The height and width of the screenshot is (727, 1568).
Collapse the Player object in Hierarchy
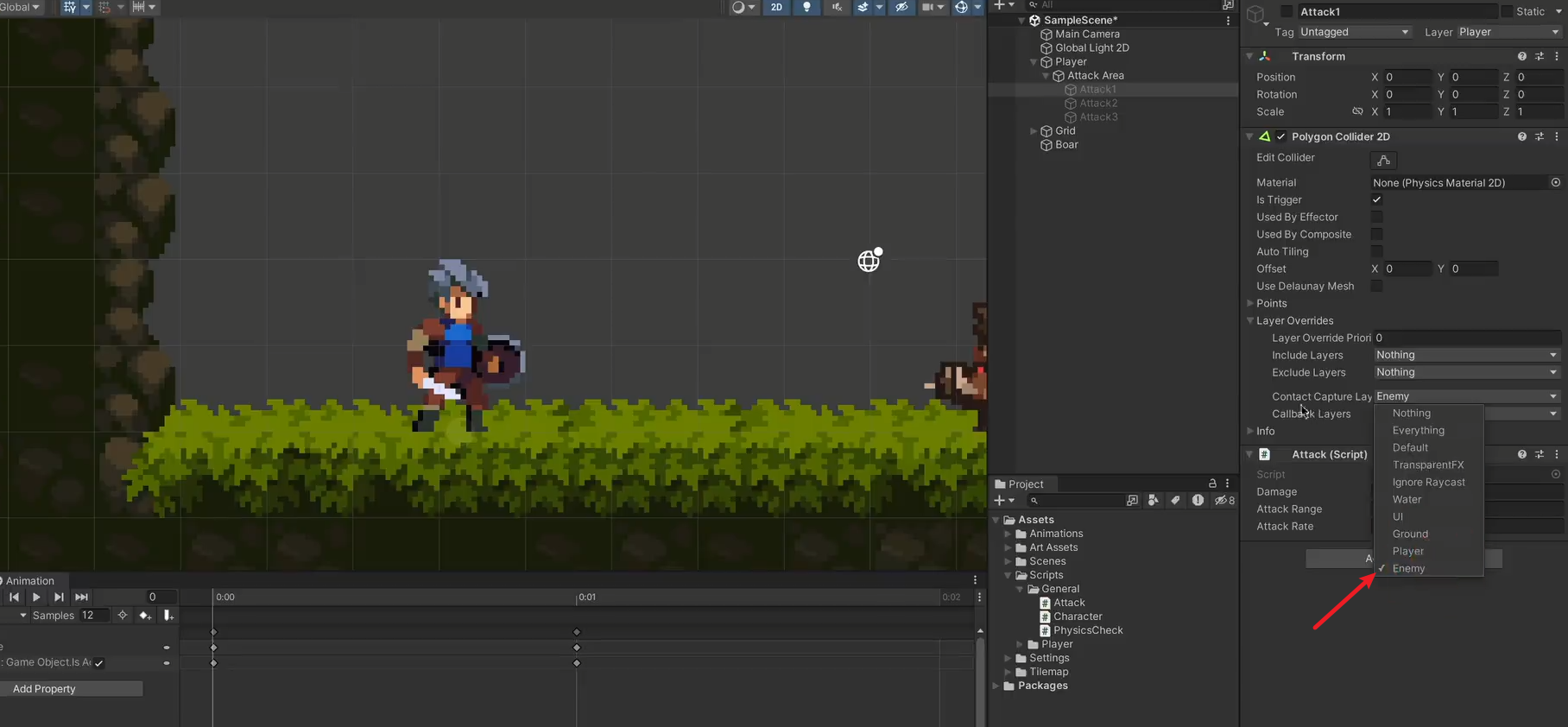pyautogui.click(x=1034, y=62)
